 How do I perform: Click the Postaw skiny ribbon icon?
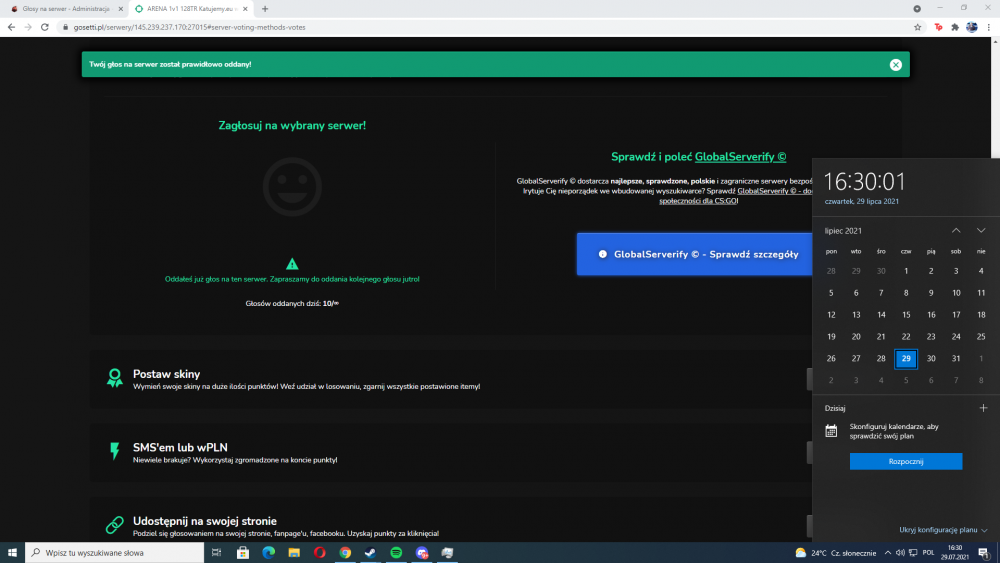coord(115,378)
